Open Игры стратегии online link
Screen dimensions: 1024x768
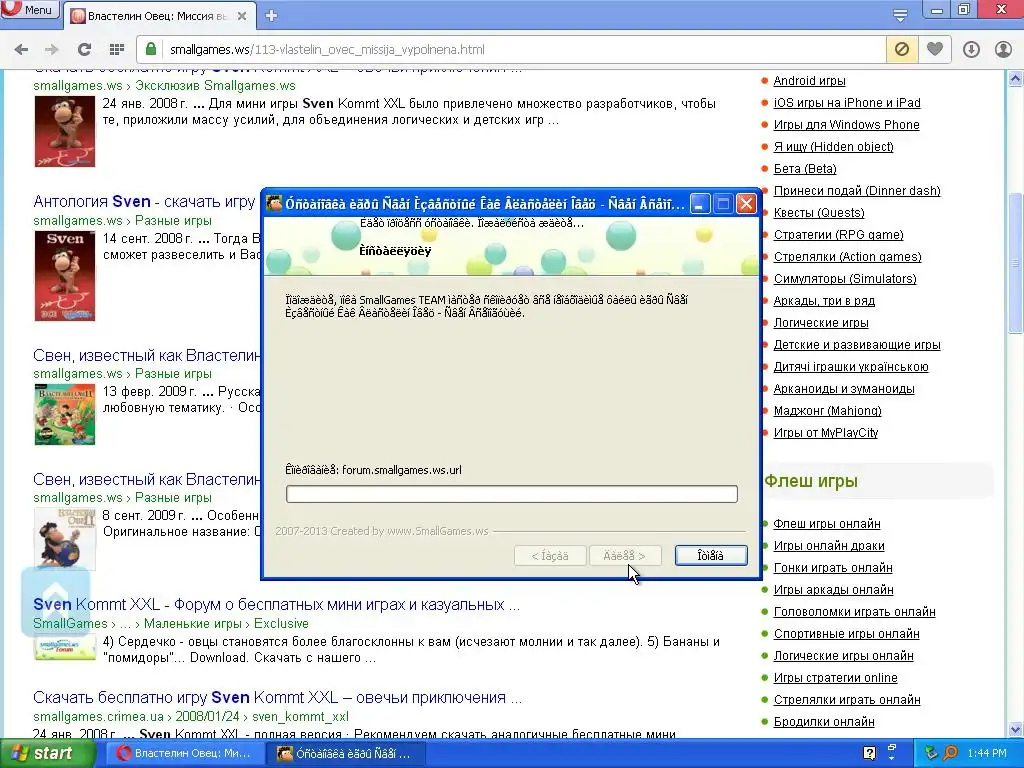pos(835,678)
